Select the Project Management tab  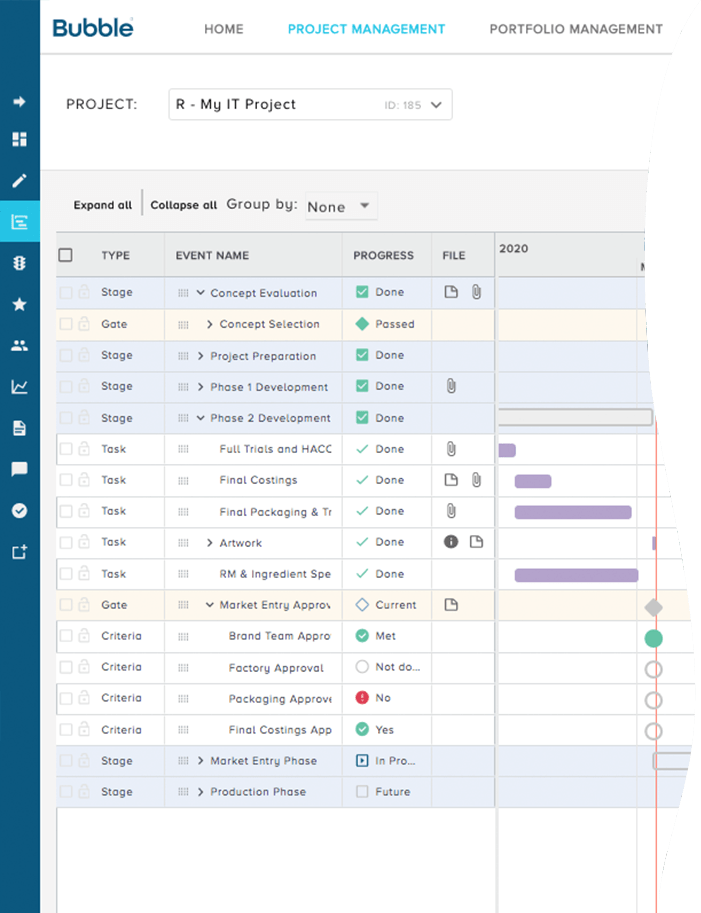[x=366, y=29]
